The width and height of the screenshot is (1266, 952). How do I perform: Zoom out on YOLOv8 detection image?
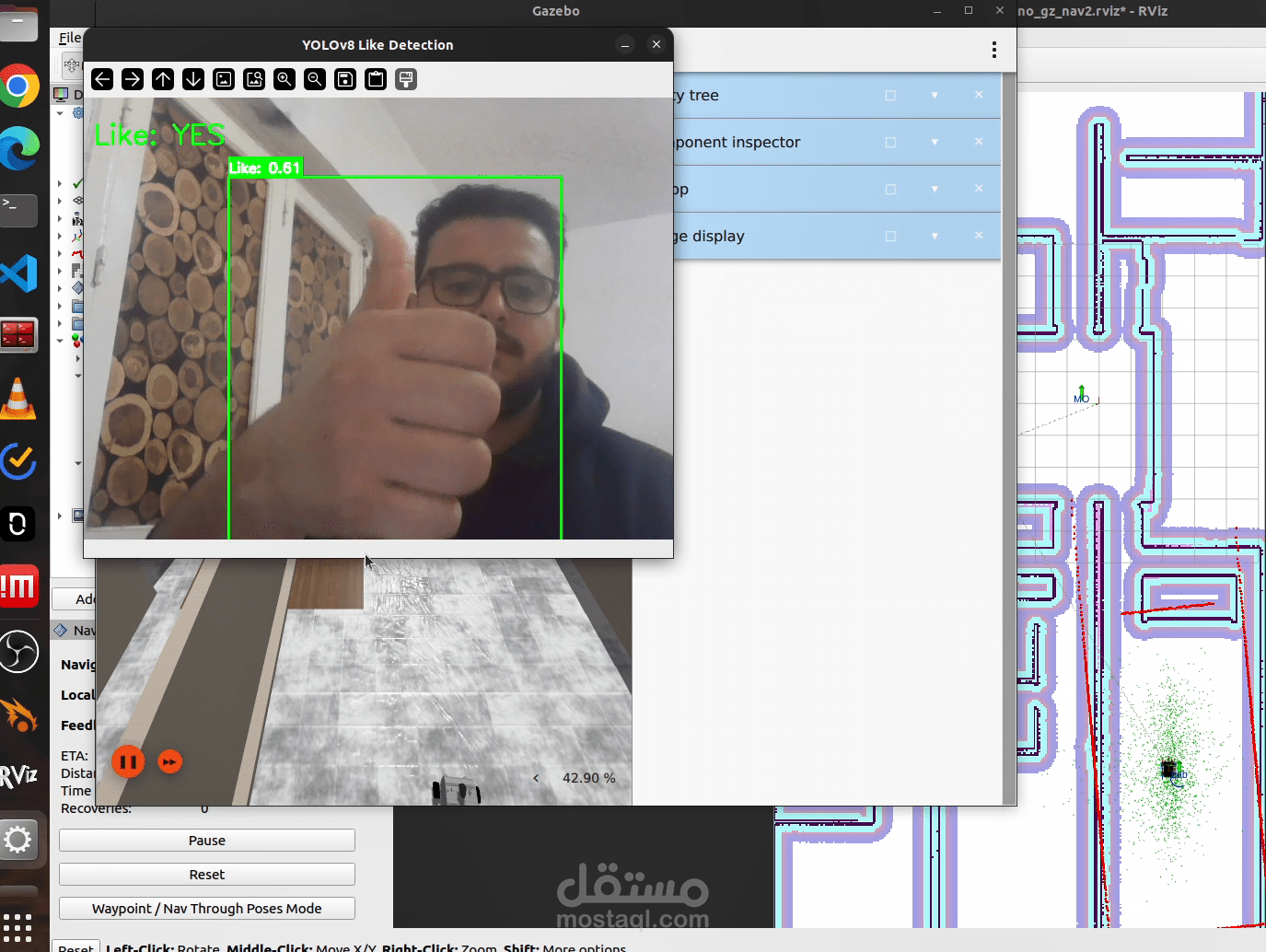pos(315,79)
